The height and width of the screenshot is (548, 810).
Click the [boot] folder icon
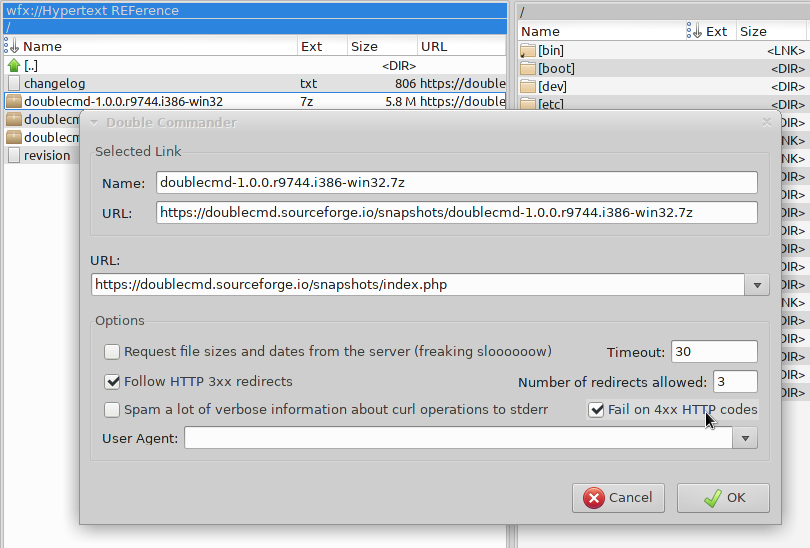[x=528, y=69]
